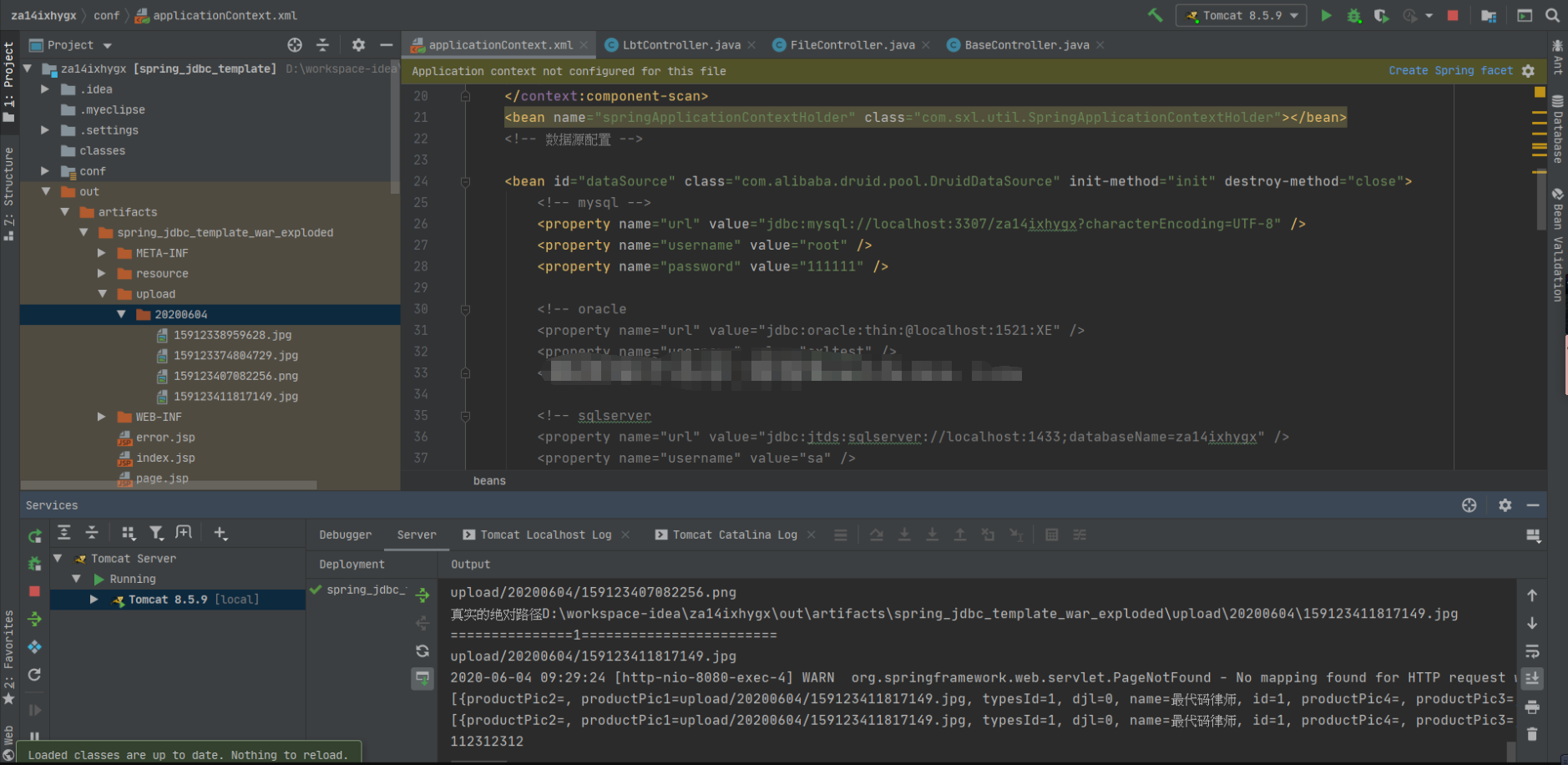The image size is (1568, 765).
Task: Open the Tomcat Catalina Log tab
Action: [735, 534]
